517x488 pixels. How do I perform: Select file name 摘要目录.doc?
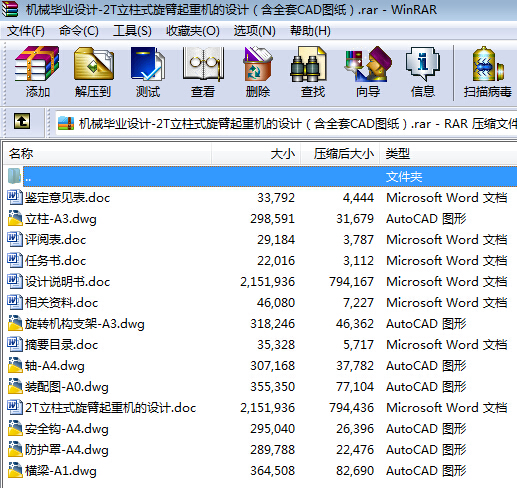[62, 345]
